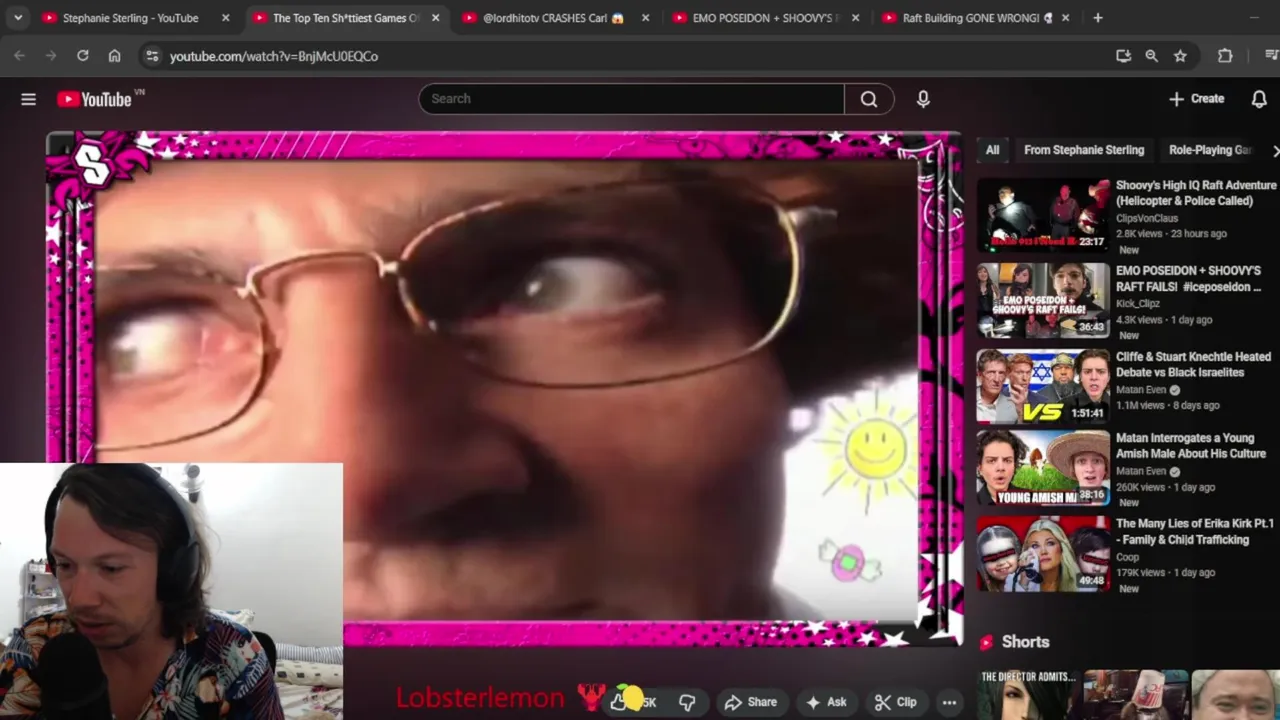Install app icon in address bar
This screenshot has width=1280, height=720.
1123,56
